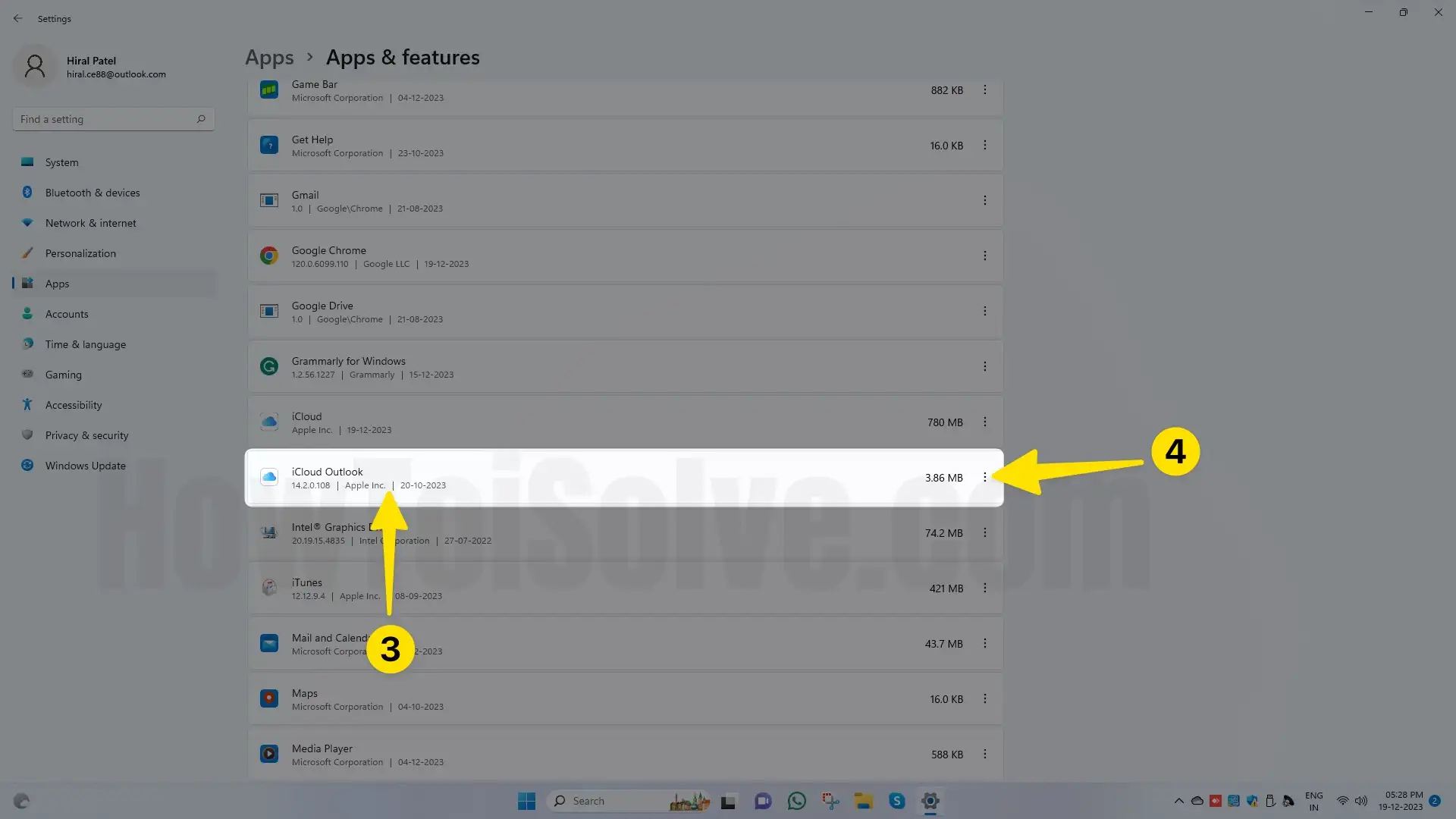
Task: Click the Maps app icon
Action: coord(268,698)
